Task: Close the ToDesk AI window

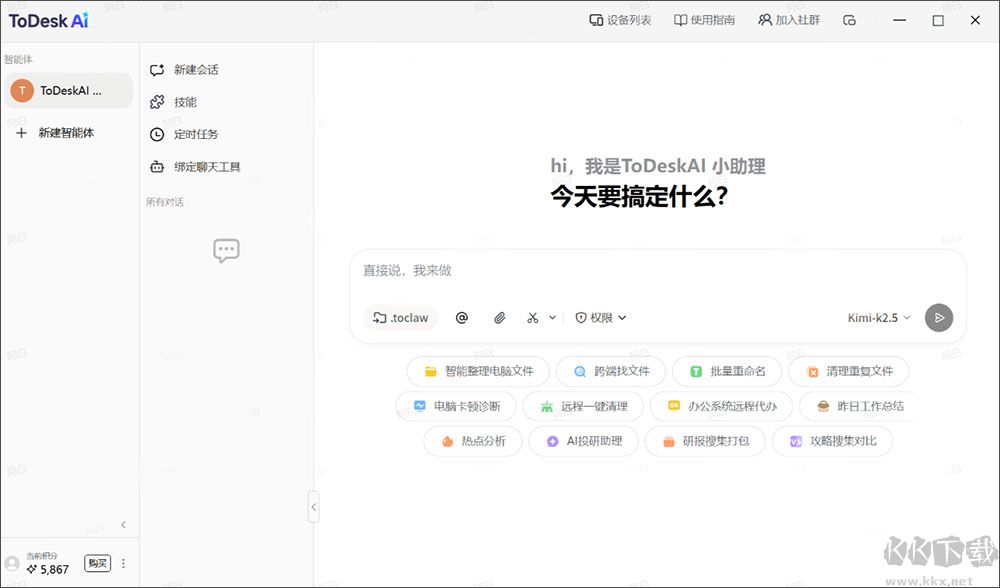Action: click(x=975, y=20)
